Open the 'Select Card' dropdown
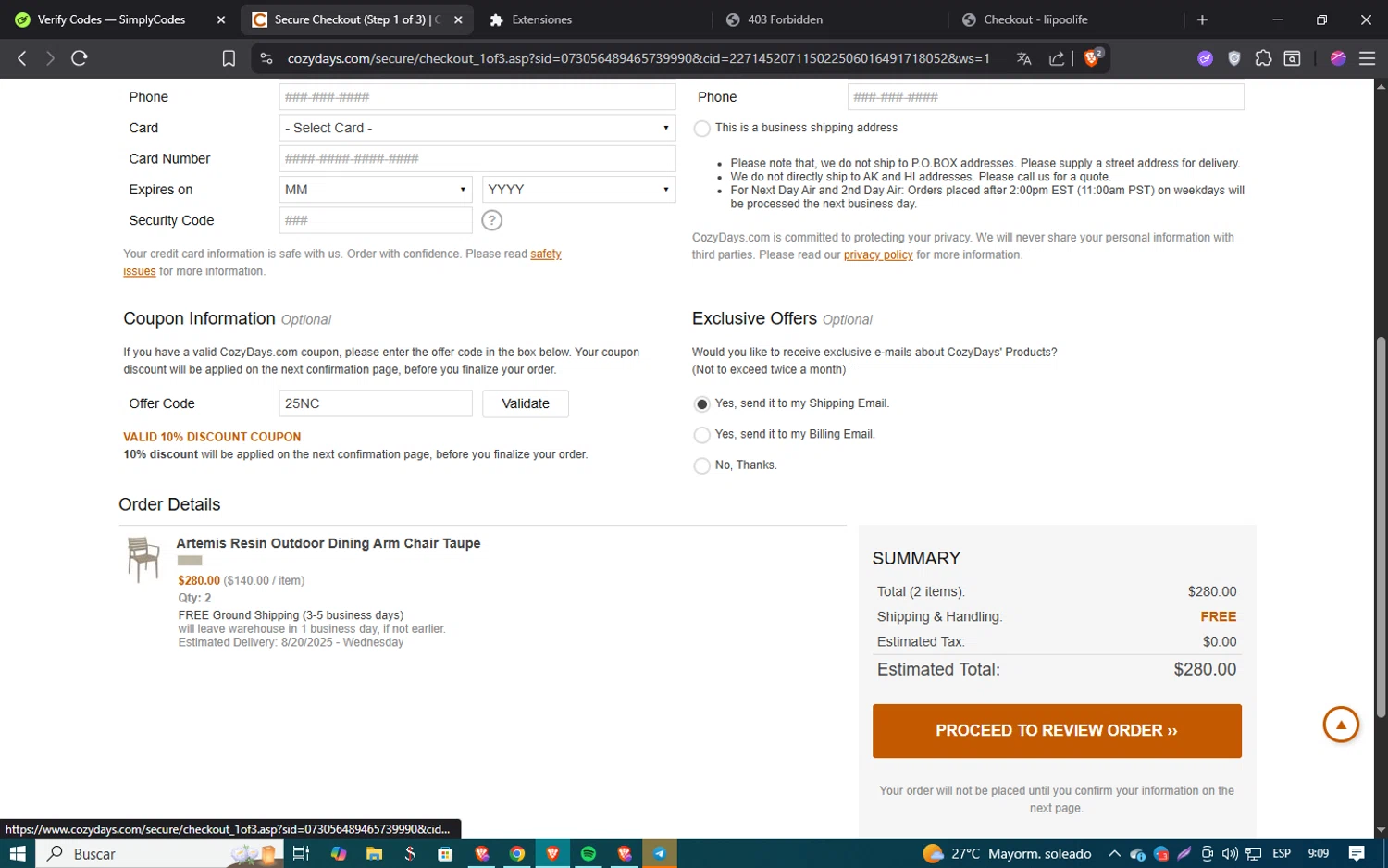Viewport: 1388px width, 868px height. pos(477,128)
